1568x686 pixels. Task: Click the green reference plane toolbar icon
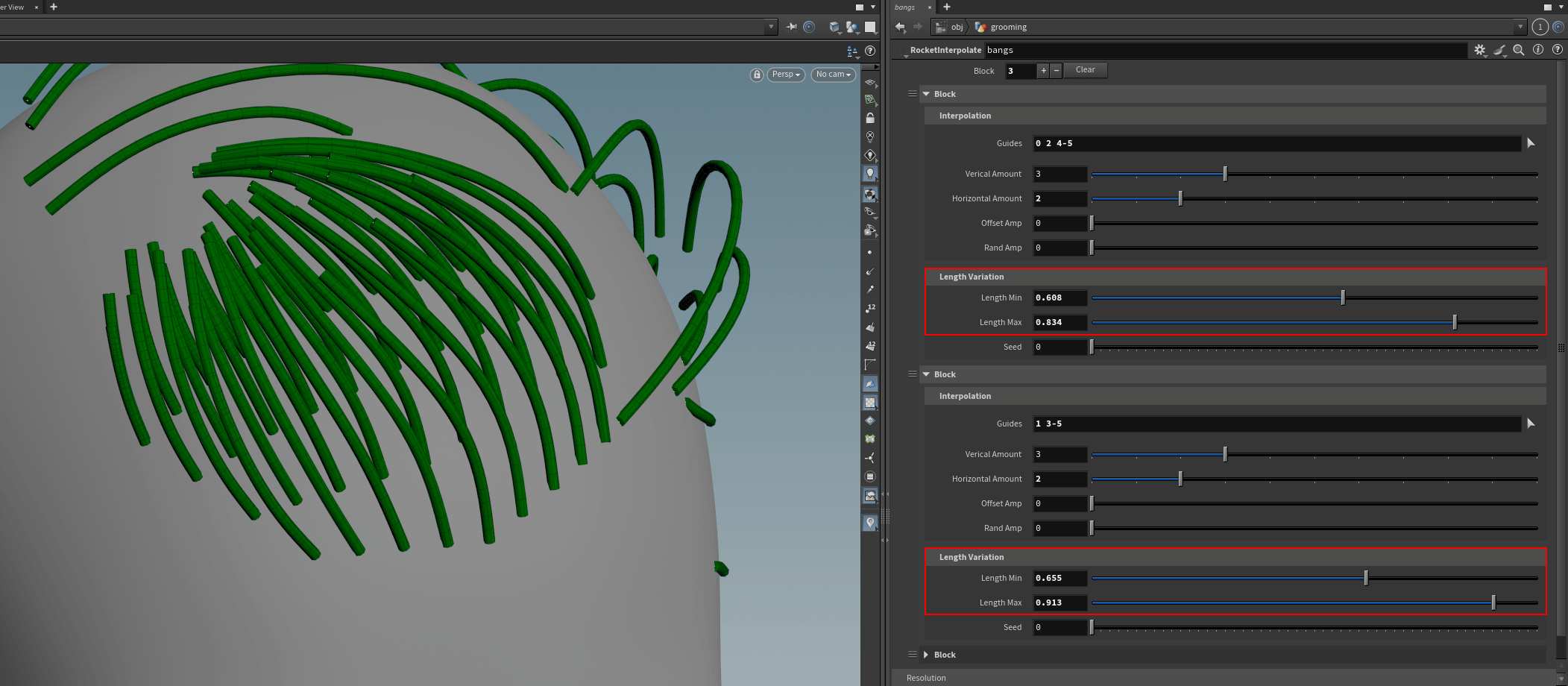(869, 99)
